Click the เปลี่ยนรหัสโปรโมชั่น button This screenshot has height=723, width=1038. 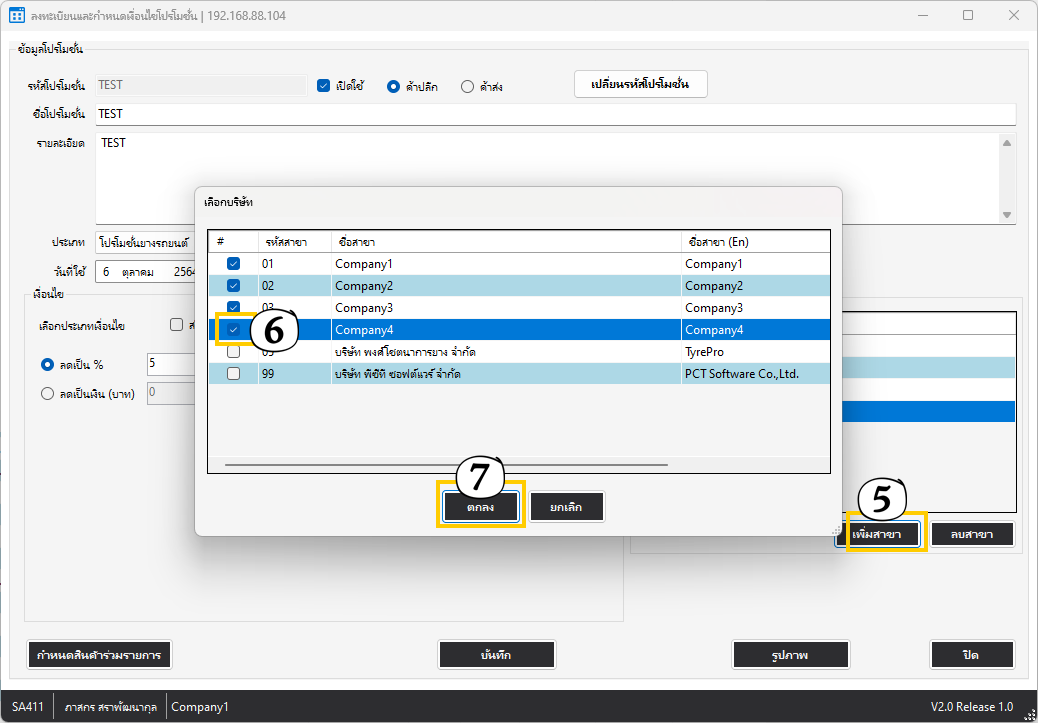click(x=641, y=85)
